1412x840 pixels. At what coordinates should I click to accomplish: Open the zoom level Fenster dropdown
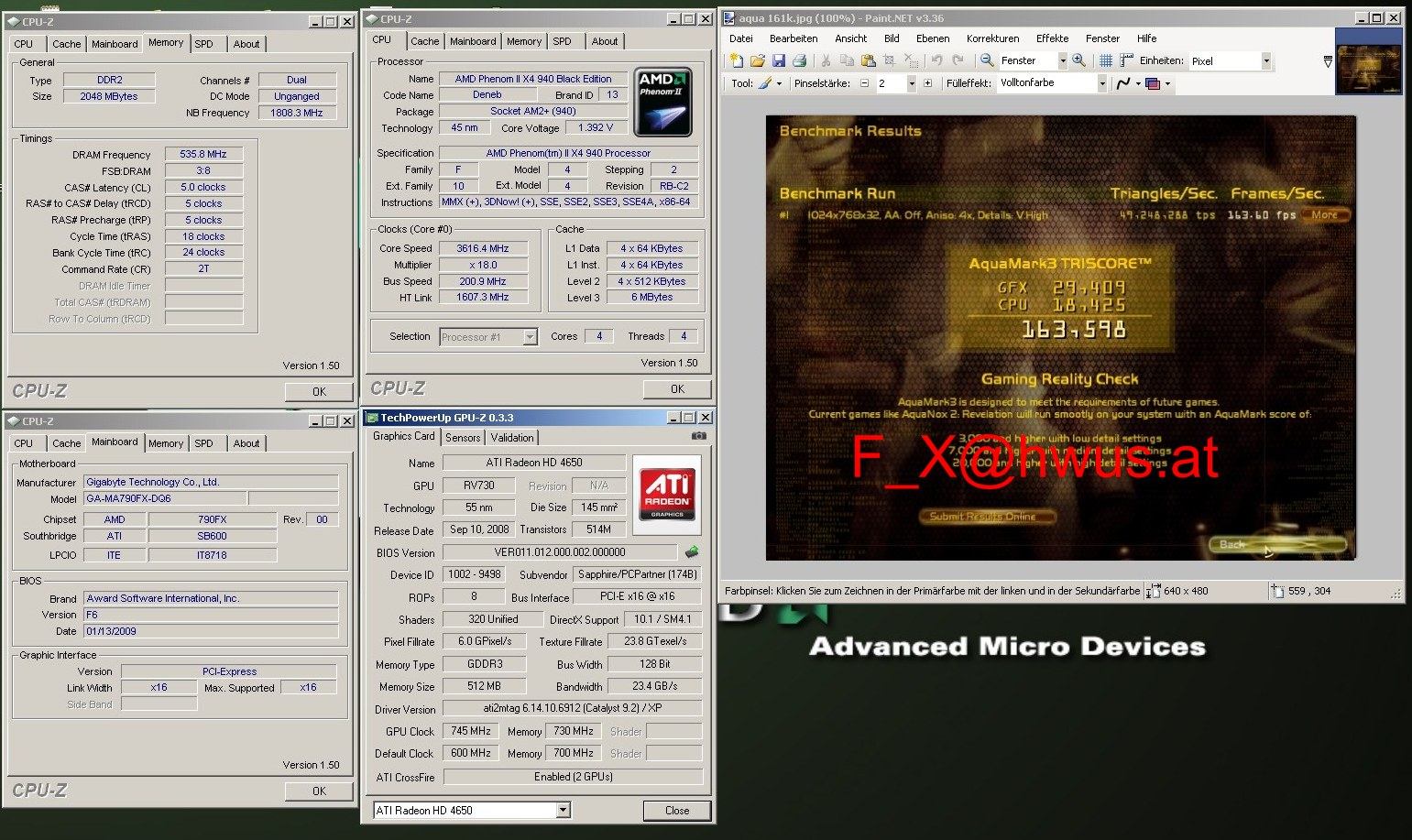(x=1063, y=60)
